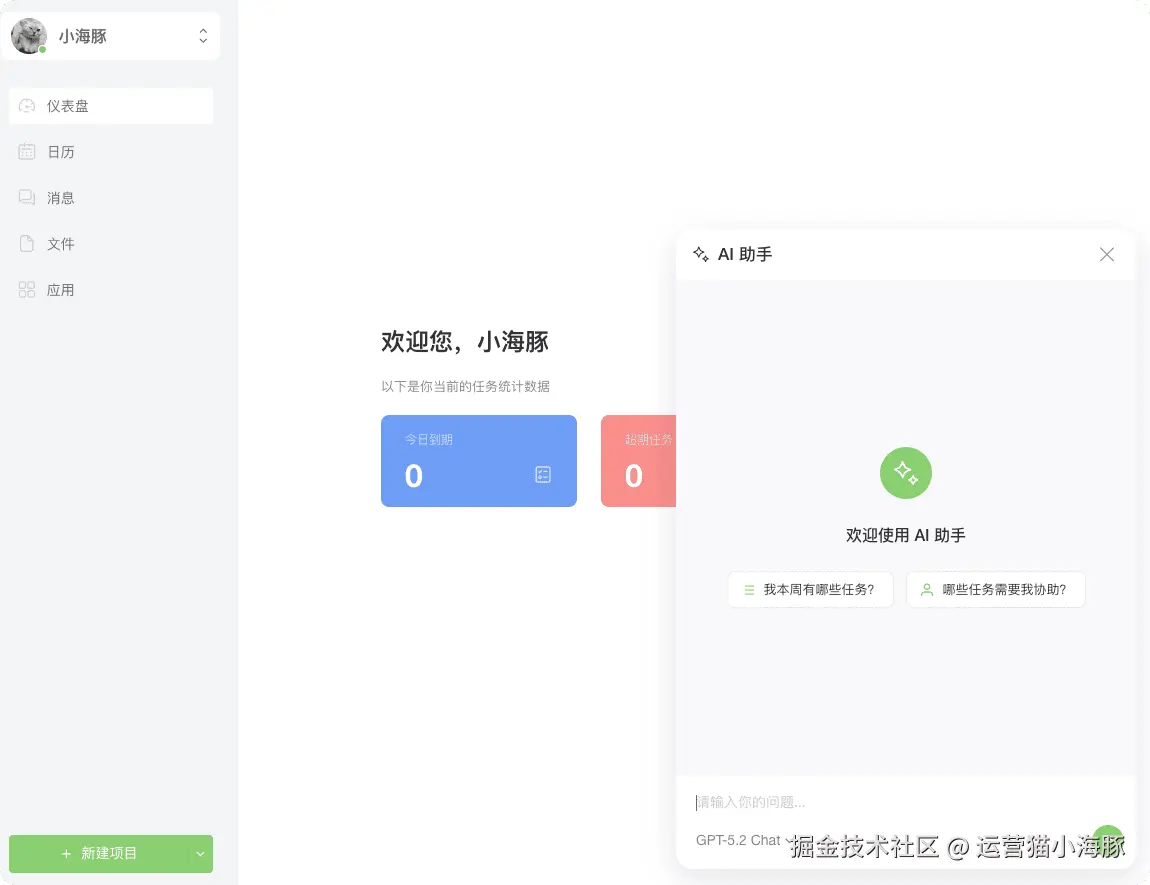Click the 以下是你当前的任务统计数据 subtitle

(x=466, y=386)
